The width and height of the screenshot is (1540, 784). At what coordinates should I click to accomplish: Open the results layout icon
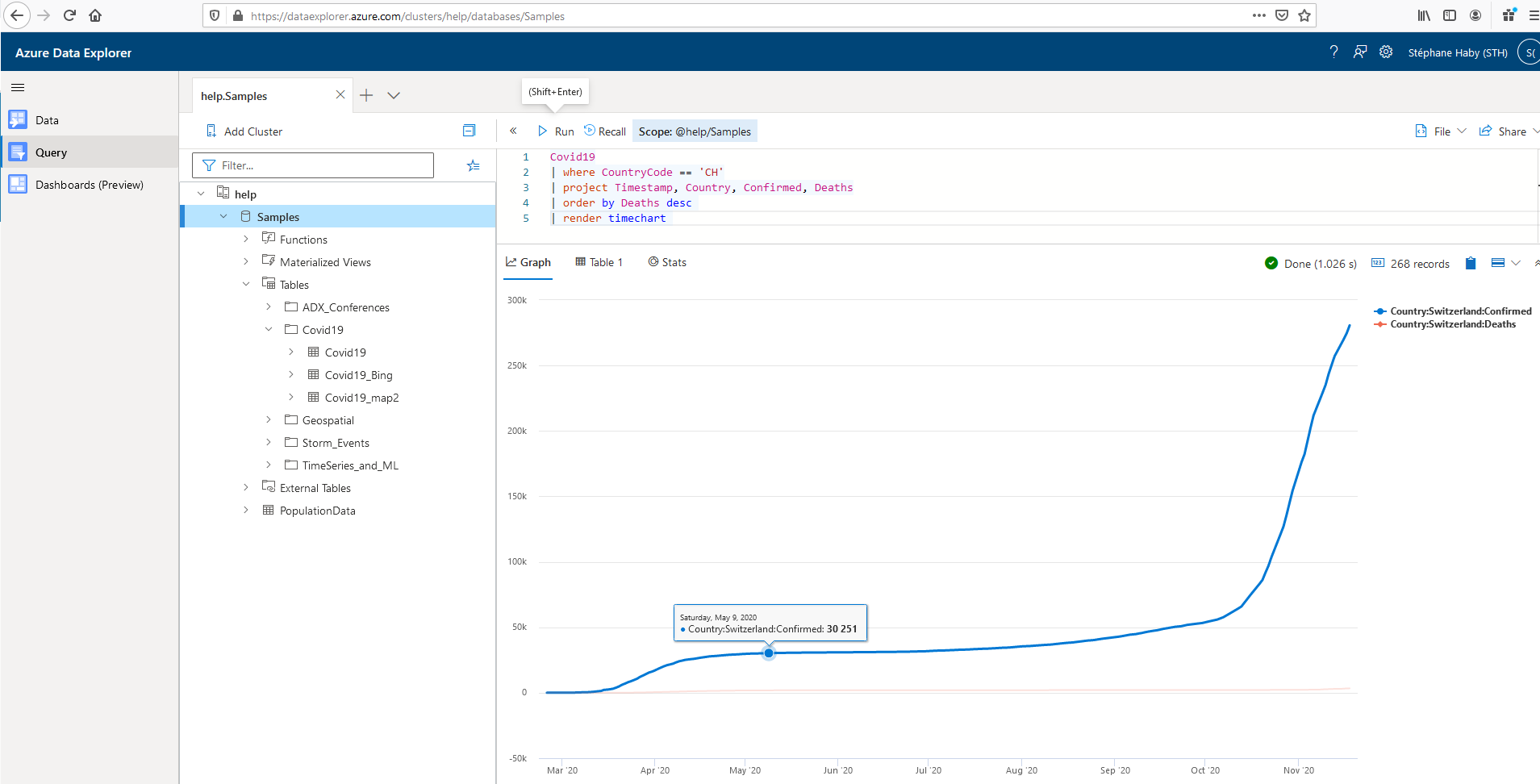(x=1498, y=263)
